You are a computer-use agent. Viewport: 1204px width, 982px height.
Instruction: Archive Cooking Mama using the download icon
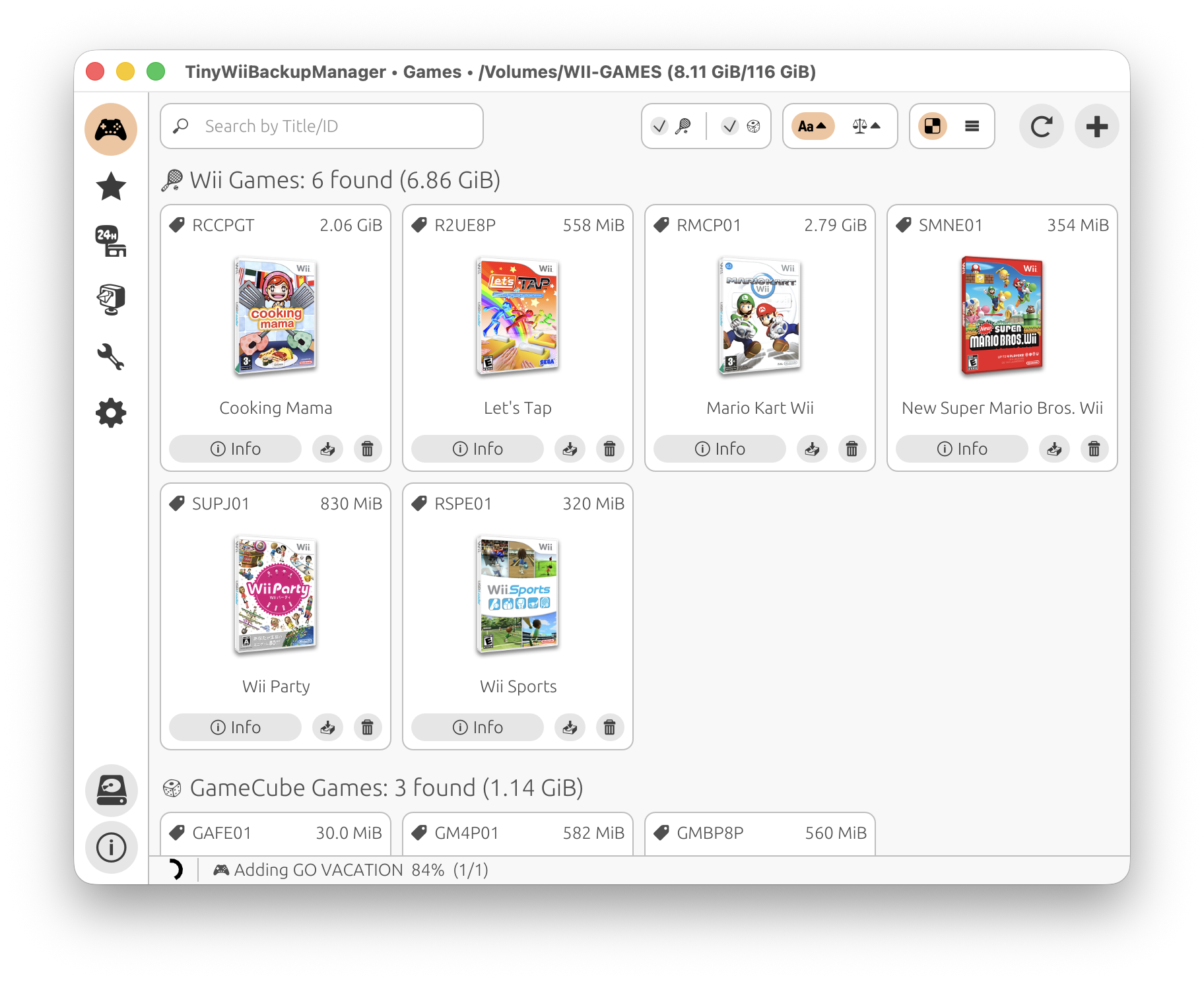point(327,449)
